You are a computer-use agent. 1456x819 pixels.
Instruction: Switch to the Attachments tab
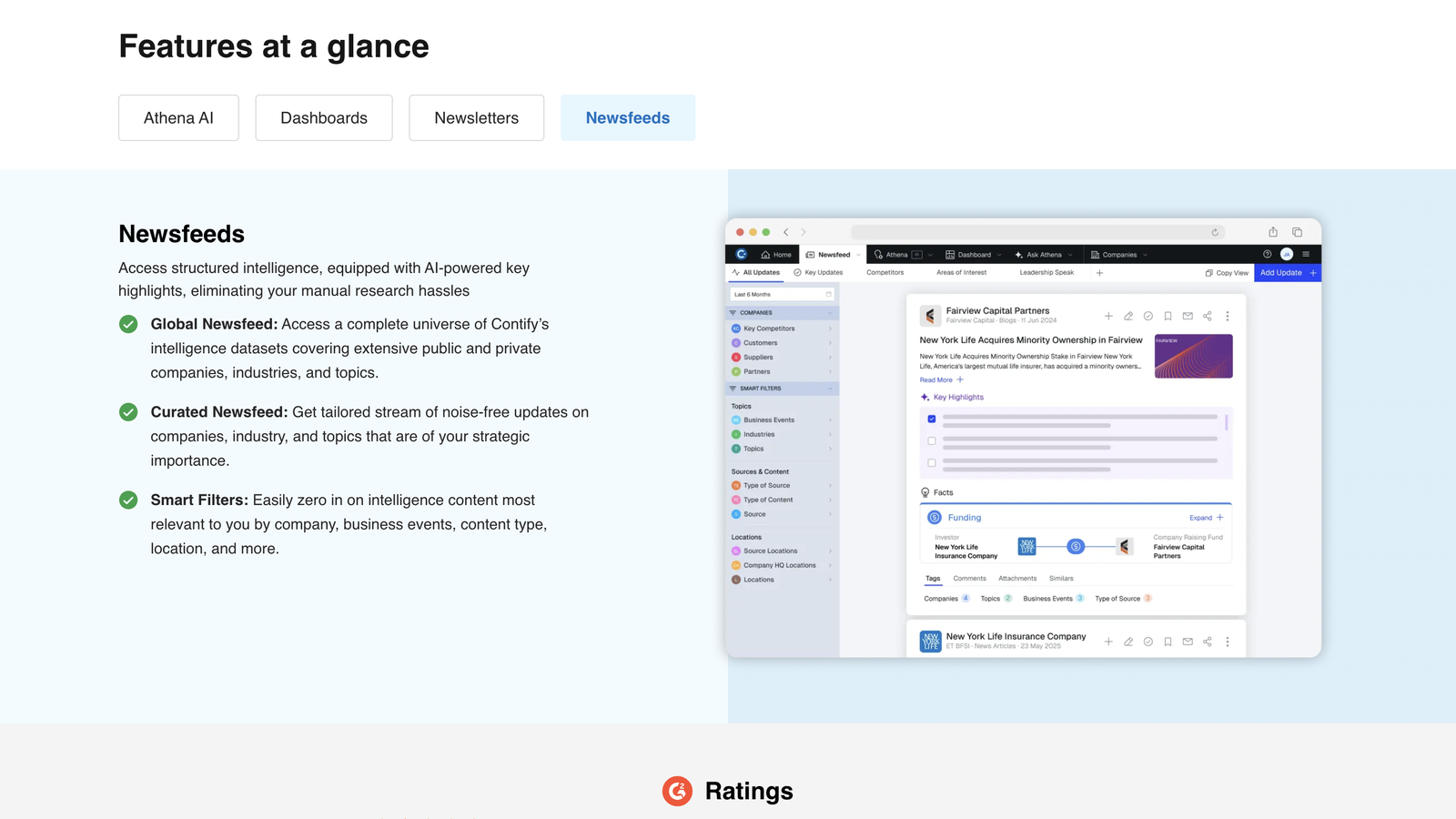(1017, 579)
